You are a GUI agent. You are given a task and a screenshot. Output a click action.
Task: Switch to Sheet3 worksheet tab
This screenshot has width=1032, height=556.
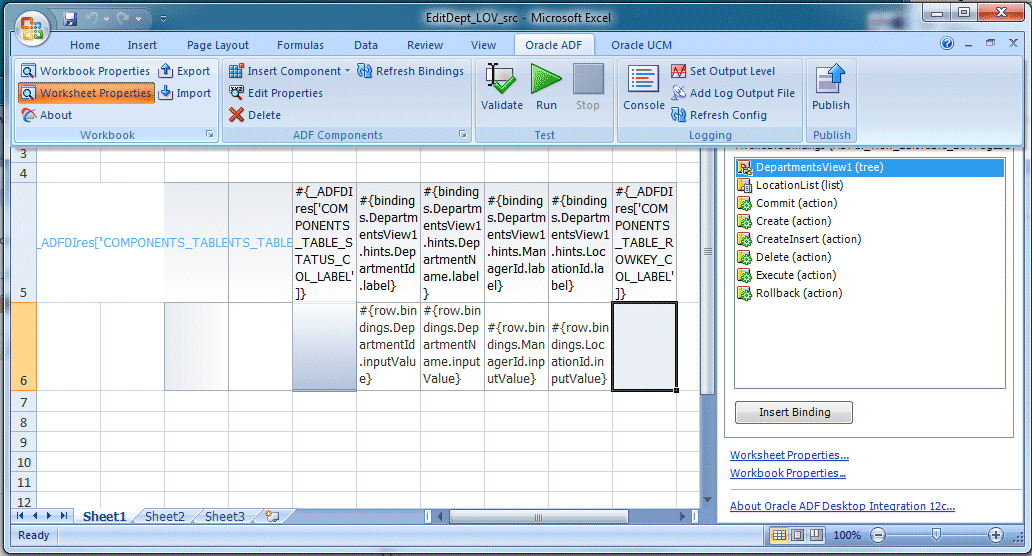pos(224,517)
